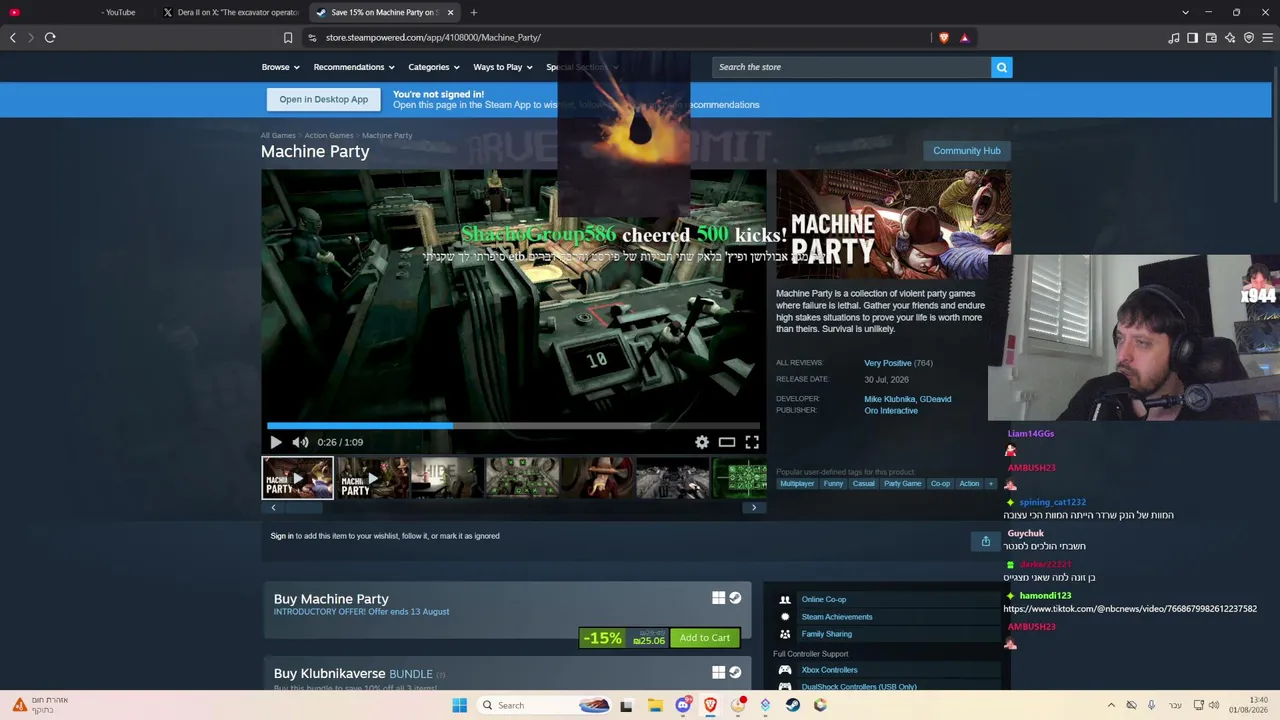
Task: Open the Windows Start menu
Action: [x=459, y=705]
